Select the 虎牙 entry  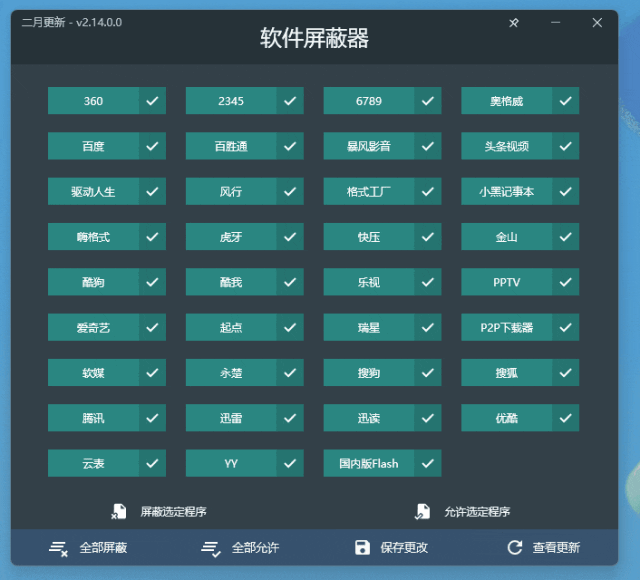[231, 237]
